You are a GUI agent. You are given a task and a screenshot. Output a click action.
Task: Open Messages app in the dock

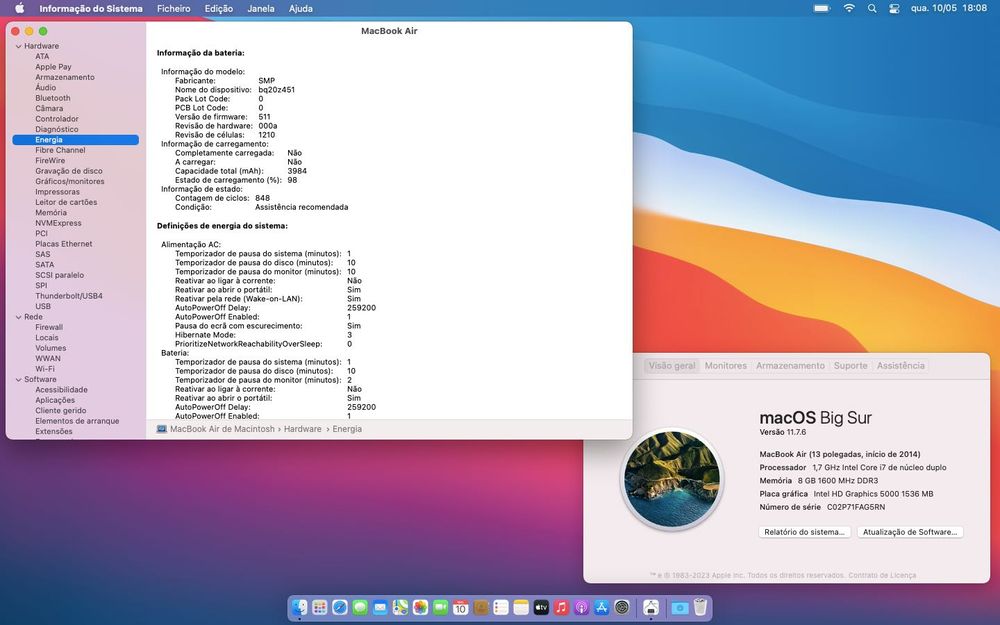click(x=360, y=608)
